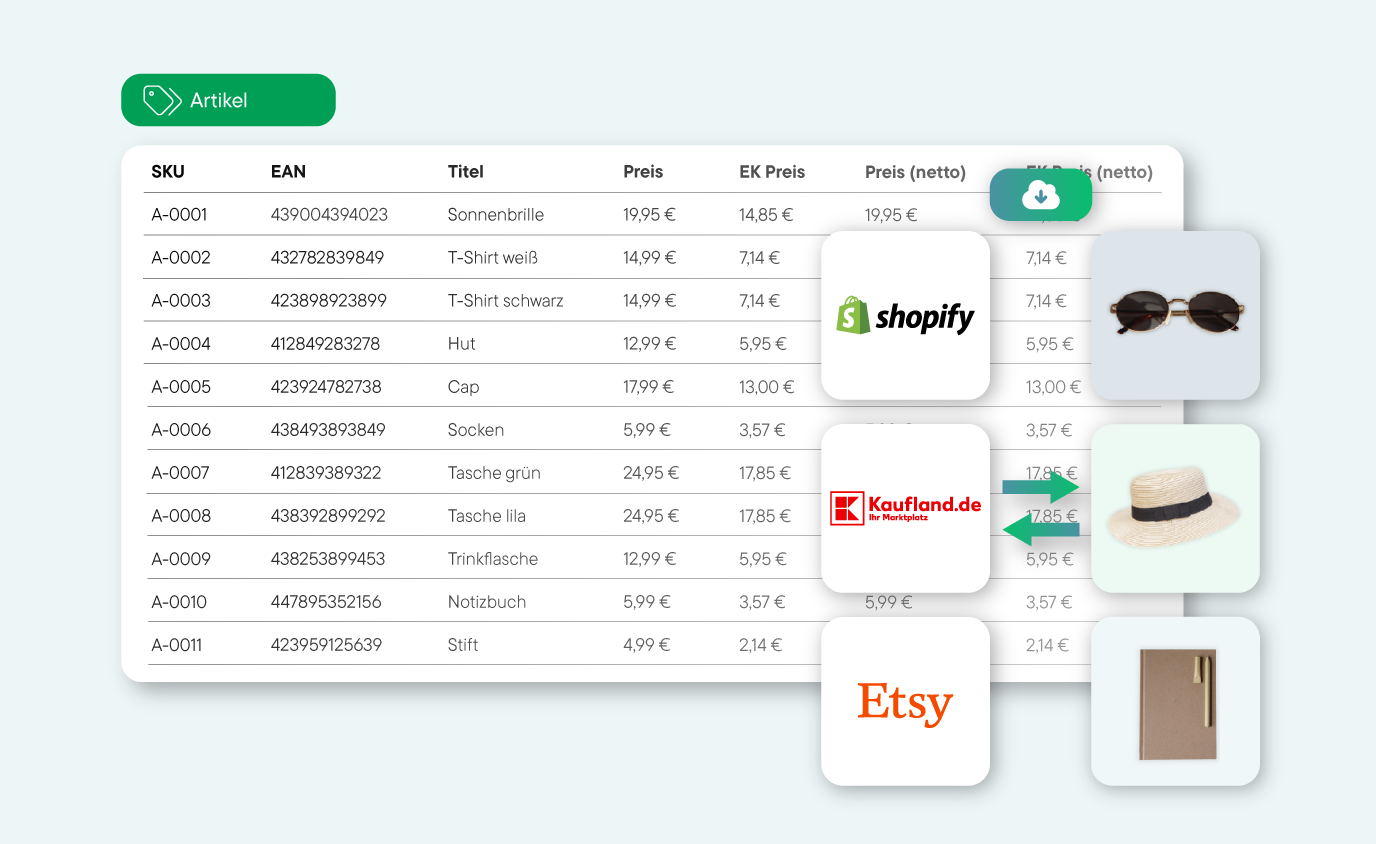Select SKU cell 'A-0002'
The image size is (1376, 844).
tap(181, 258)
